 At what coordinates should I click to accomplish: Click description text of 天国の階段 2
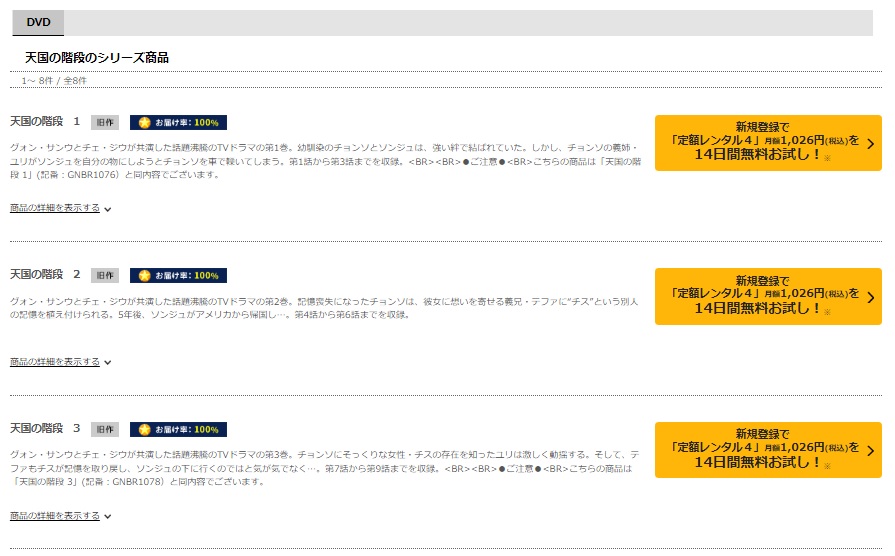[x=324, y=308]
